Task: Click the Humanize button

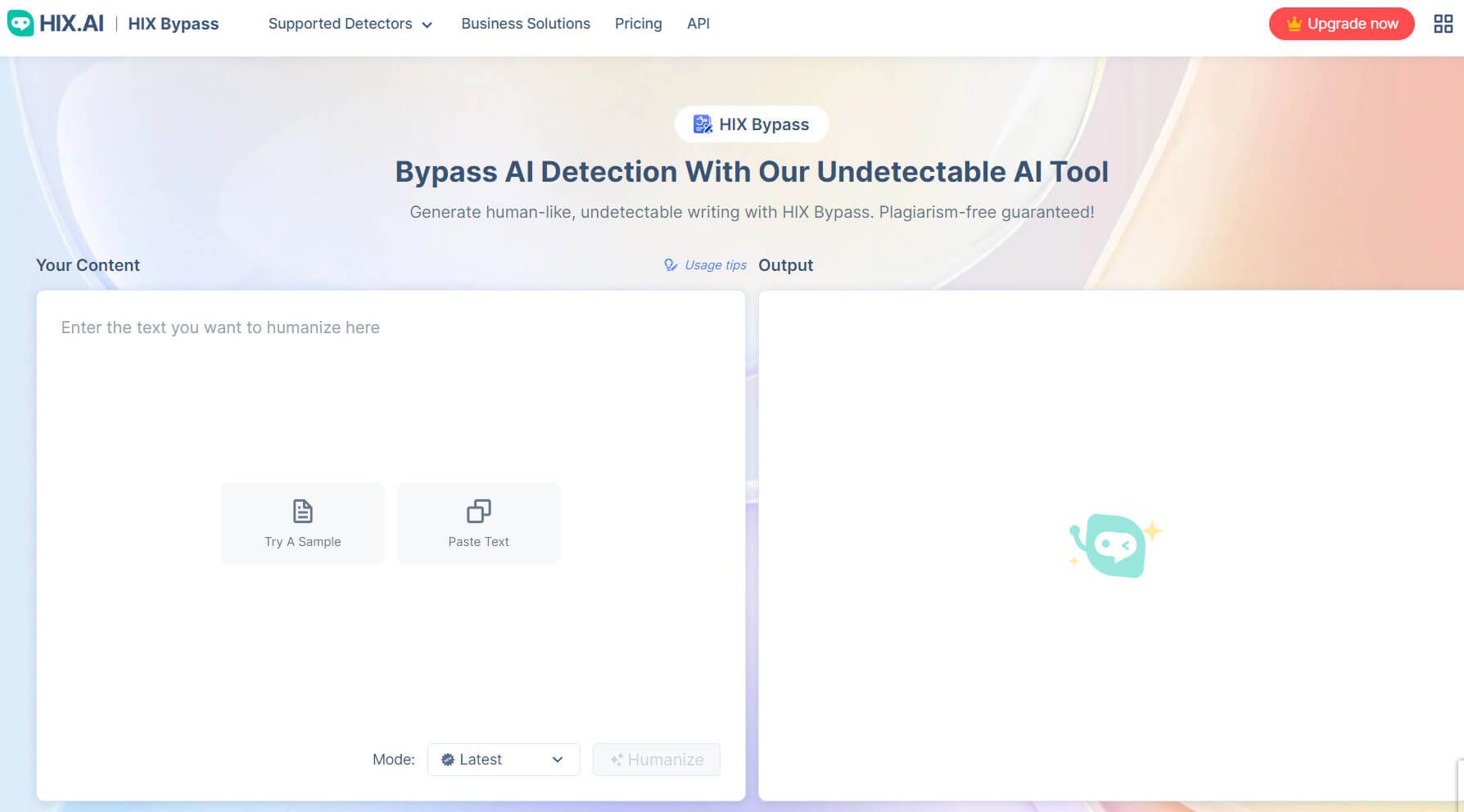Action: pyautogui.click(x=657, y=760)
